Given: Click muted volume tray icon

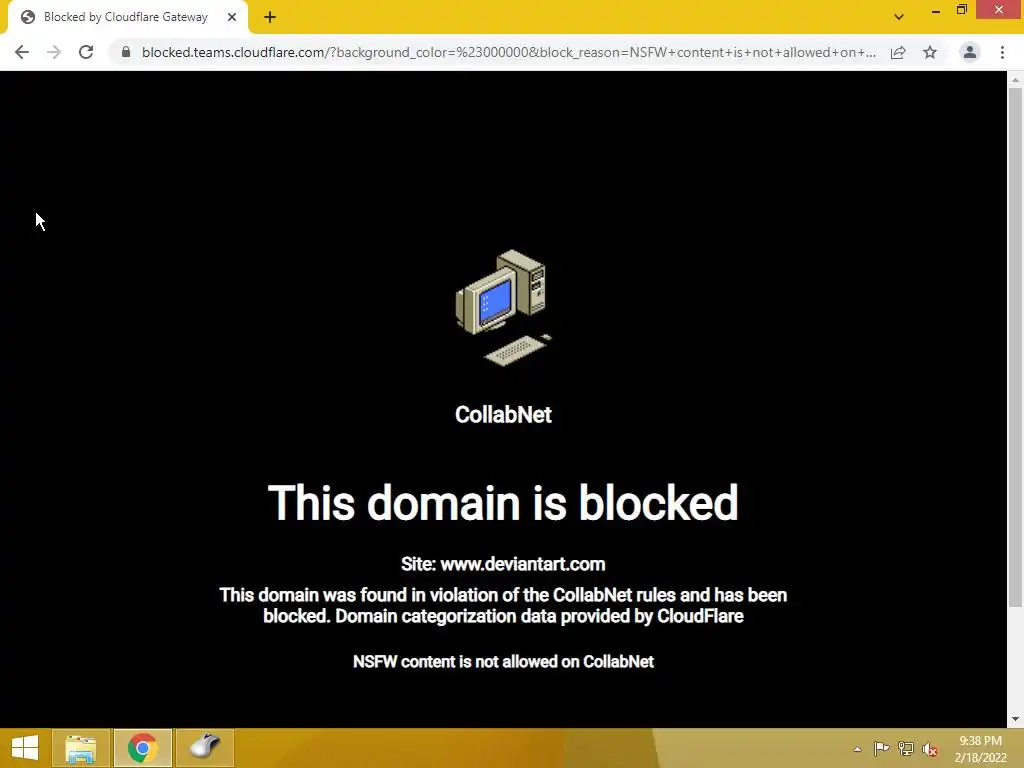Looking at the screenshot, I should tap(930, 749).
